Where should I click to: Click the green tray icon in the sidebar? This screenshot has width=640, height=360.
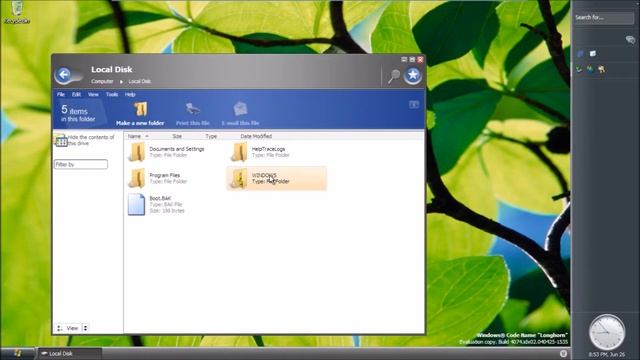point(579,69)
